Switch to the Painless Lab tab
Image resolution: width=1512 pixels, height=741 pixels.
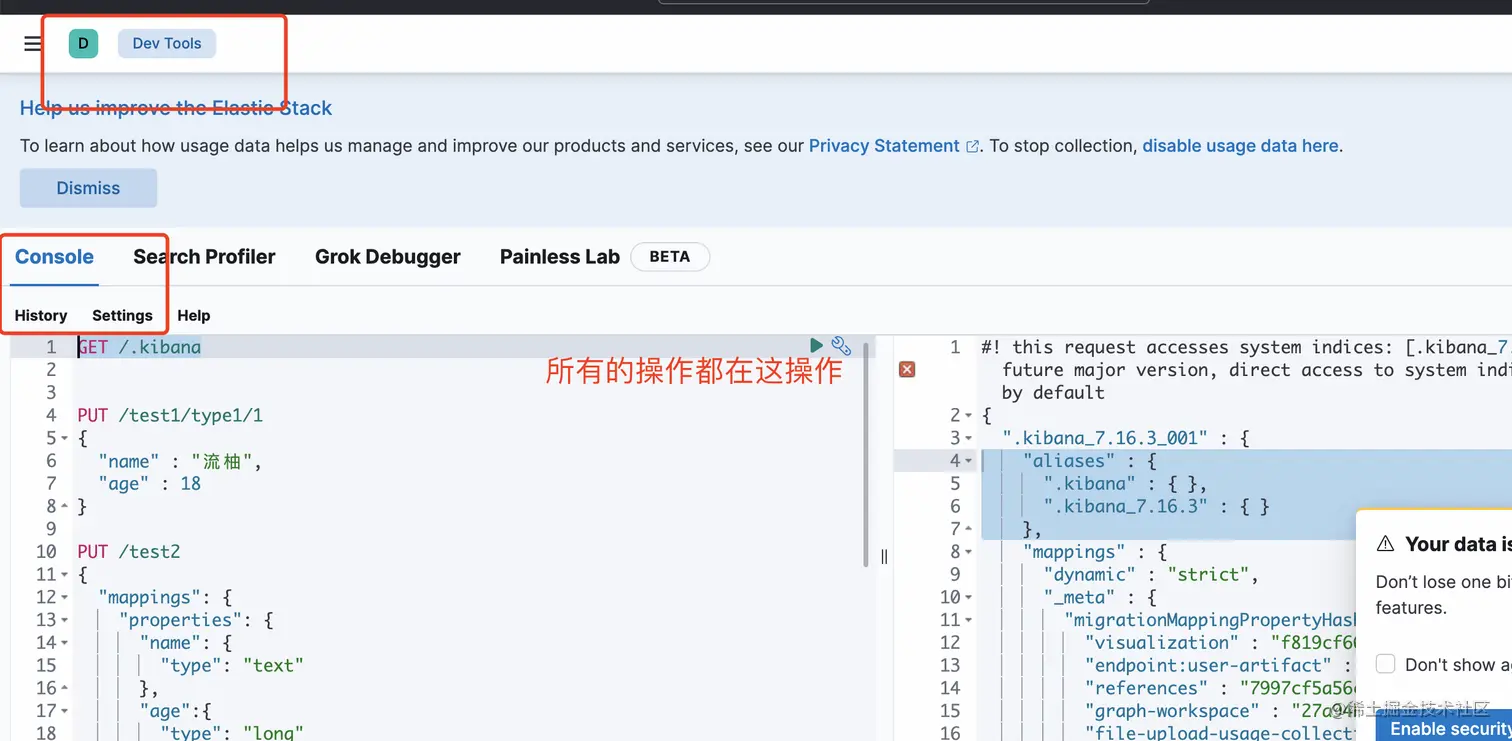(x=560, y=257)
